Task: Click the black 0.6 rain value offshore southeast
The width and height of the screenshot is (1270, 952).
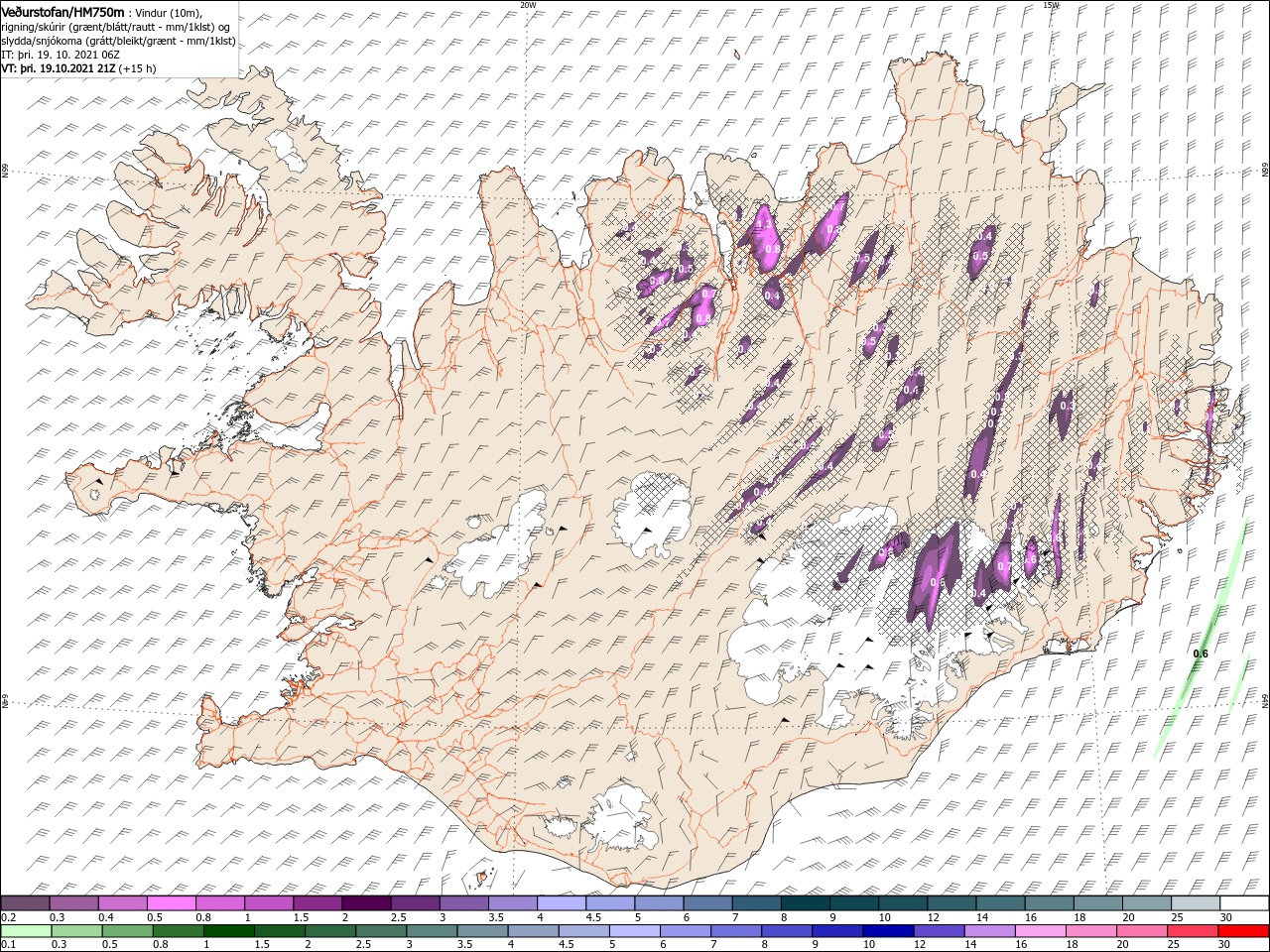Action: [x=1201, y=654]
